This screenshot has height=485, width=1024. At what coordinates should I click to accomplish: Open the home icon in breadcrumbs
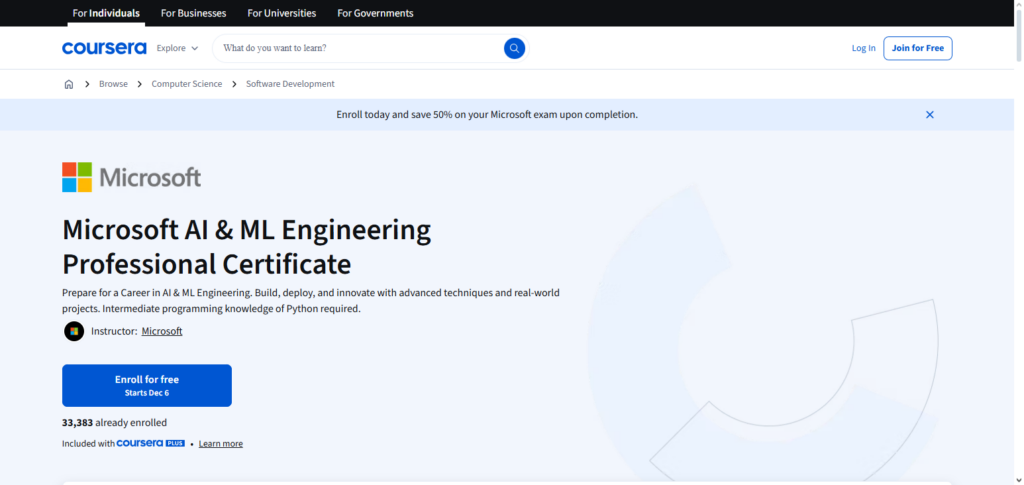point(69,84)
